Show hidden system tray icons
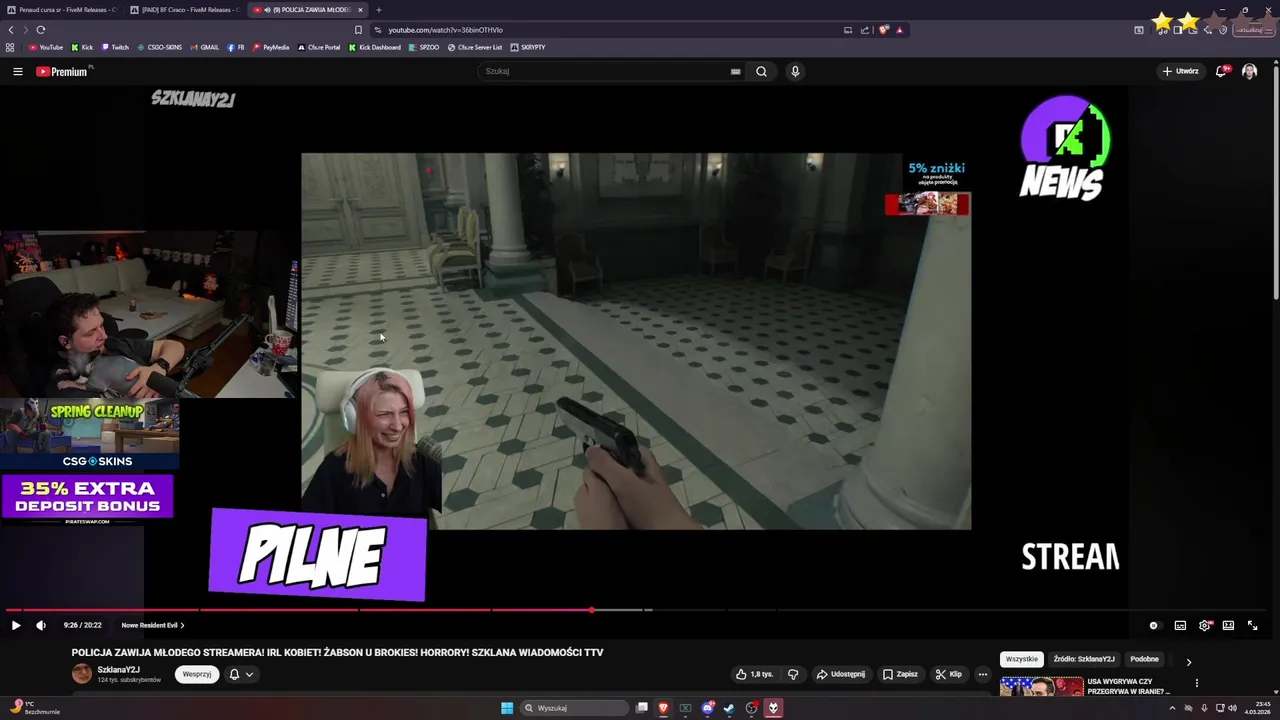This screenshot has width=1280, height=720. (1172, 708)
